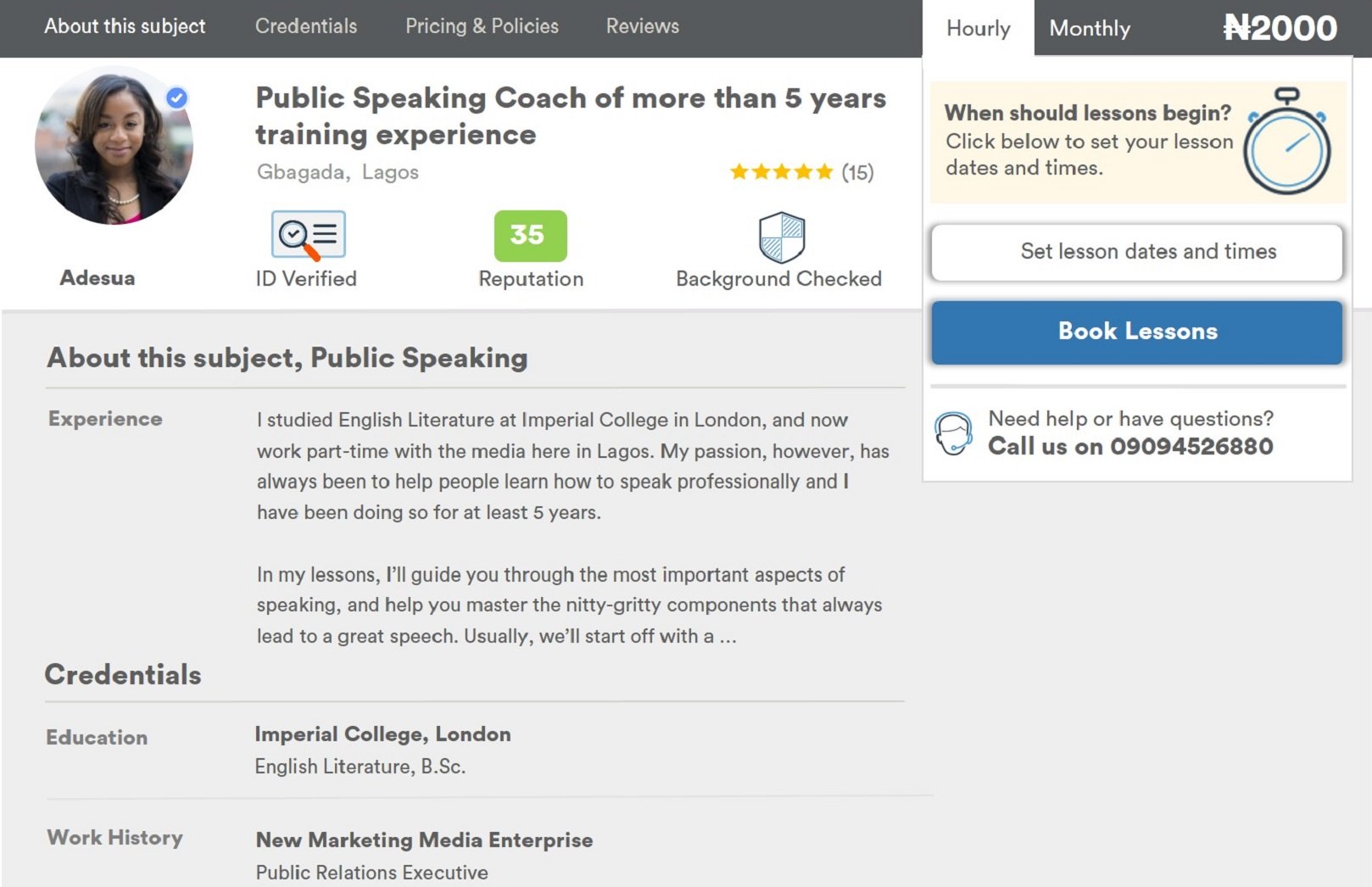
Task: Click the green 35 Reputation badge
Action: pyautogui.click(x=530, y=235)
